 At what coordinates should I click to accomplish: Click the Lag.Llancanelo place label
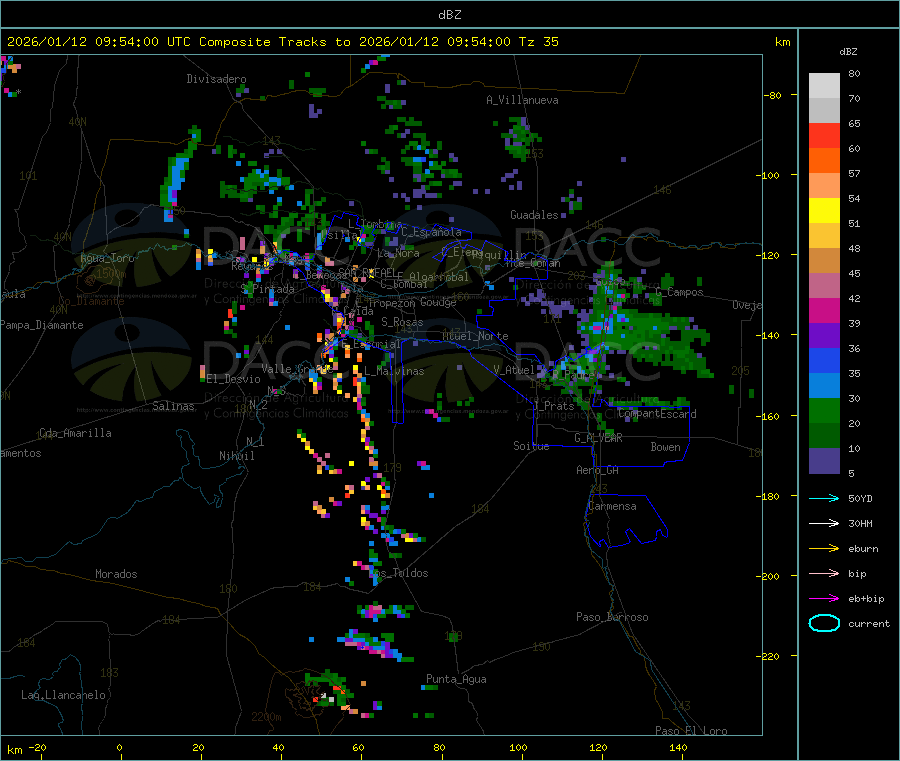[63, 695]
